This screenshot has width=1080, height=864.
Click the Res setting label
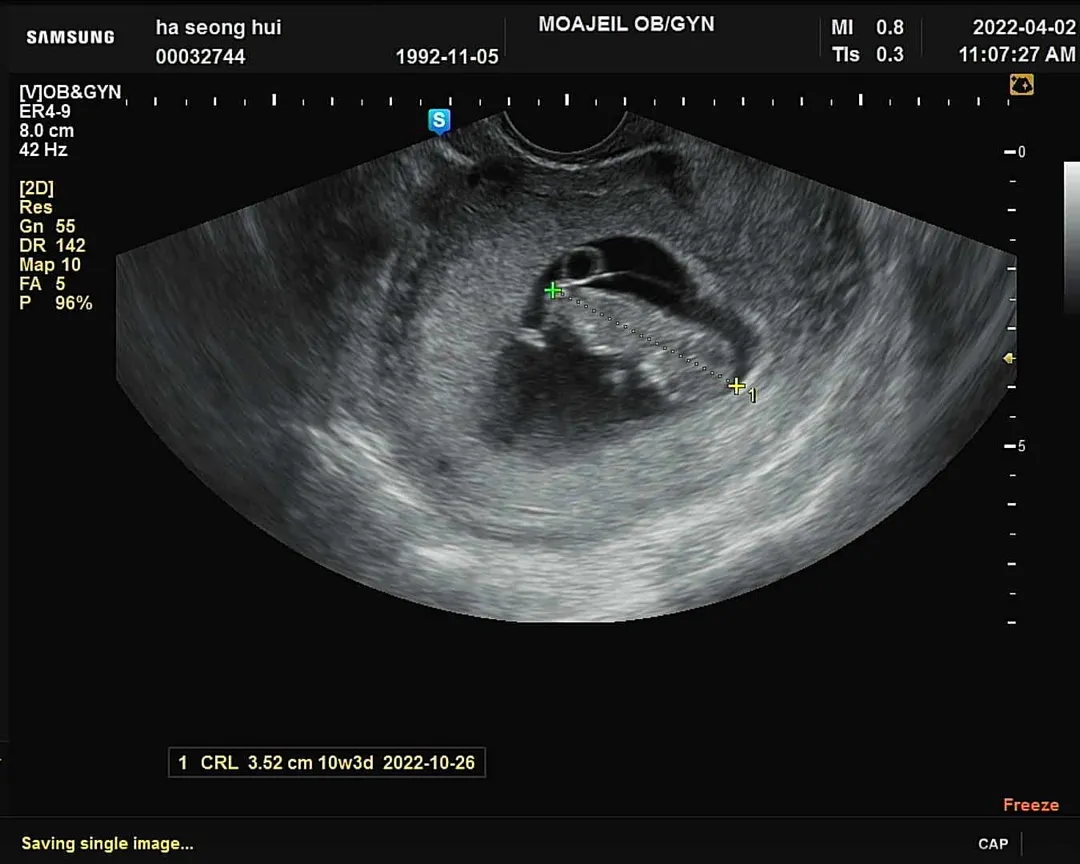(x=36, y=207)
